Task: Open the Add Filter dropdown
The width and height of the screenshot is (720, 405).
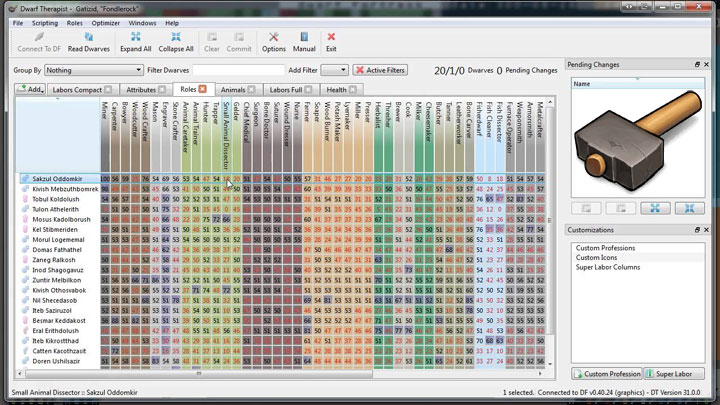Action: pyautogui.click(x=333, y=70)
